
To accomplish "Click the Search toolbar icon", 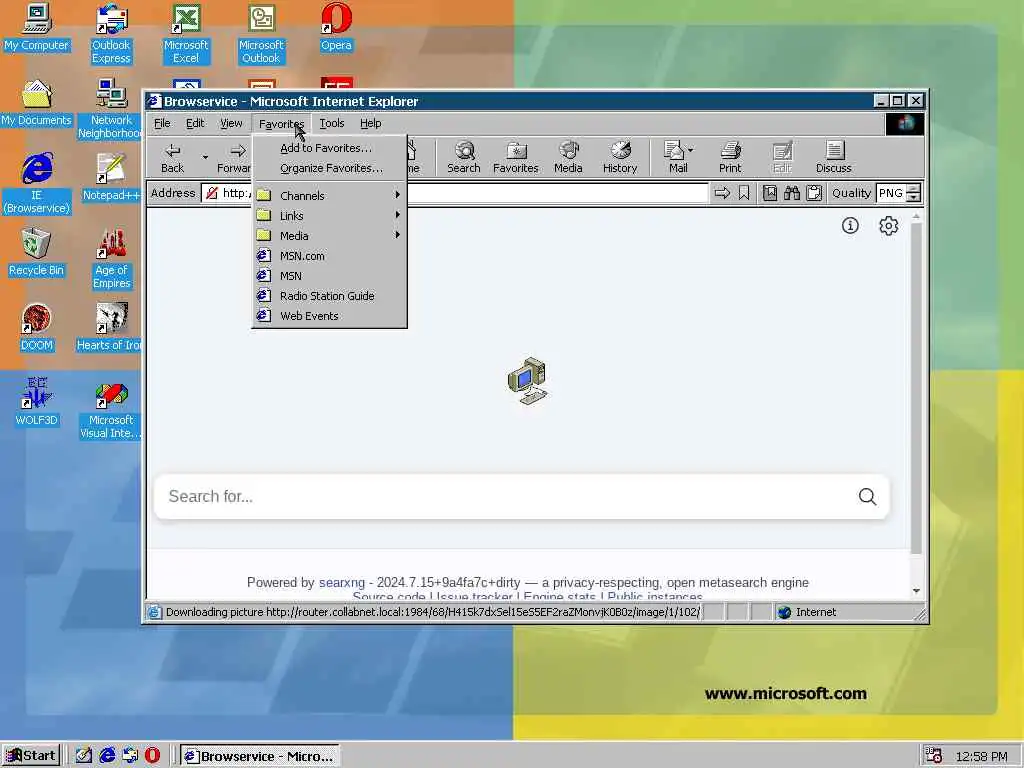I will [x=464, y=157].
